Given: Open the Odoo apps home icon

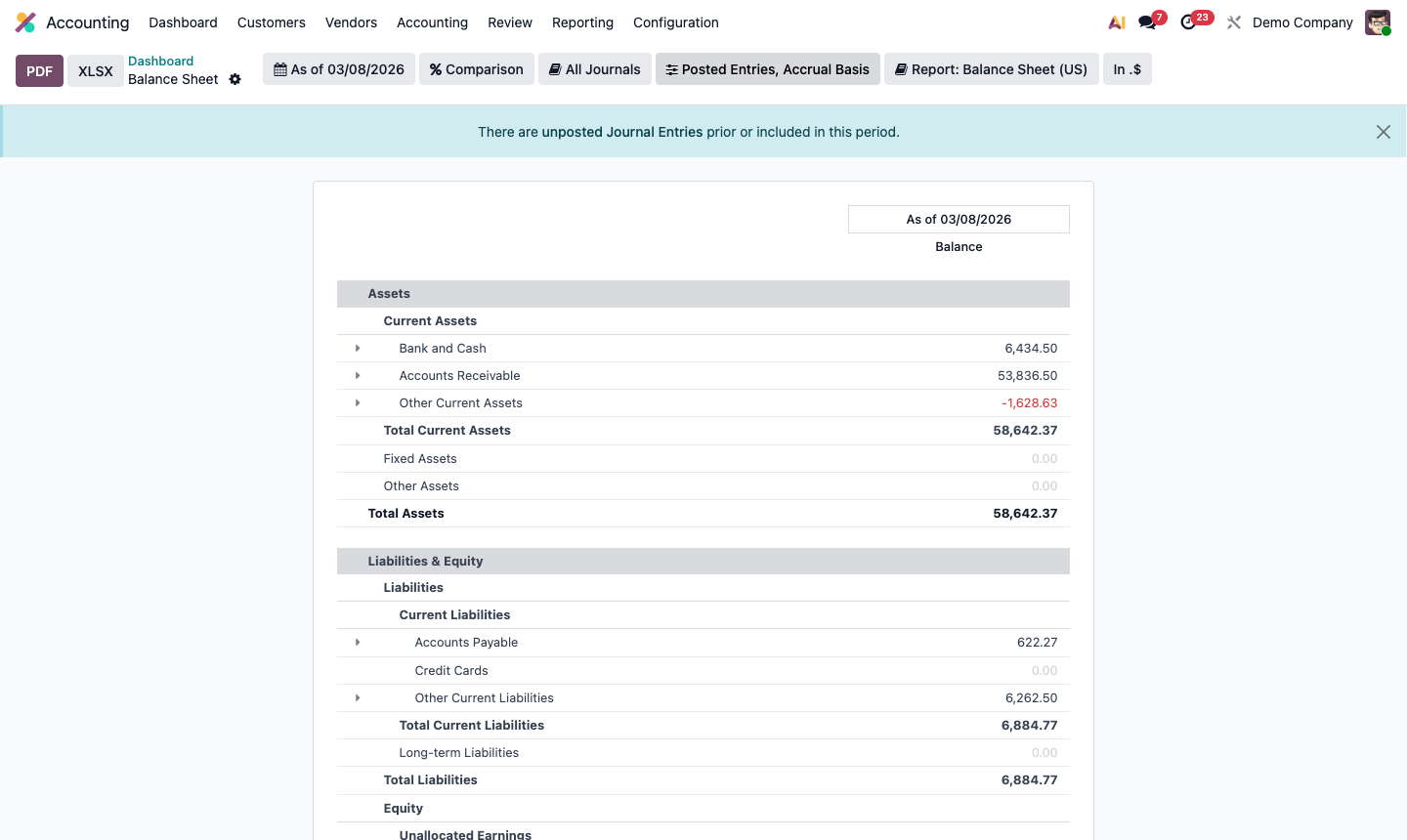Looking at the screenshot, I should click(x=23, y=21).
